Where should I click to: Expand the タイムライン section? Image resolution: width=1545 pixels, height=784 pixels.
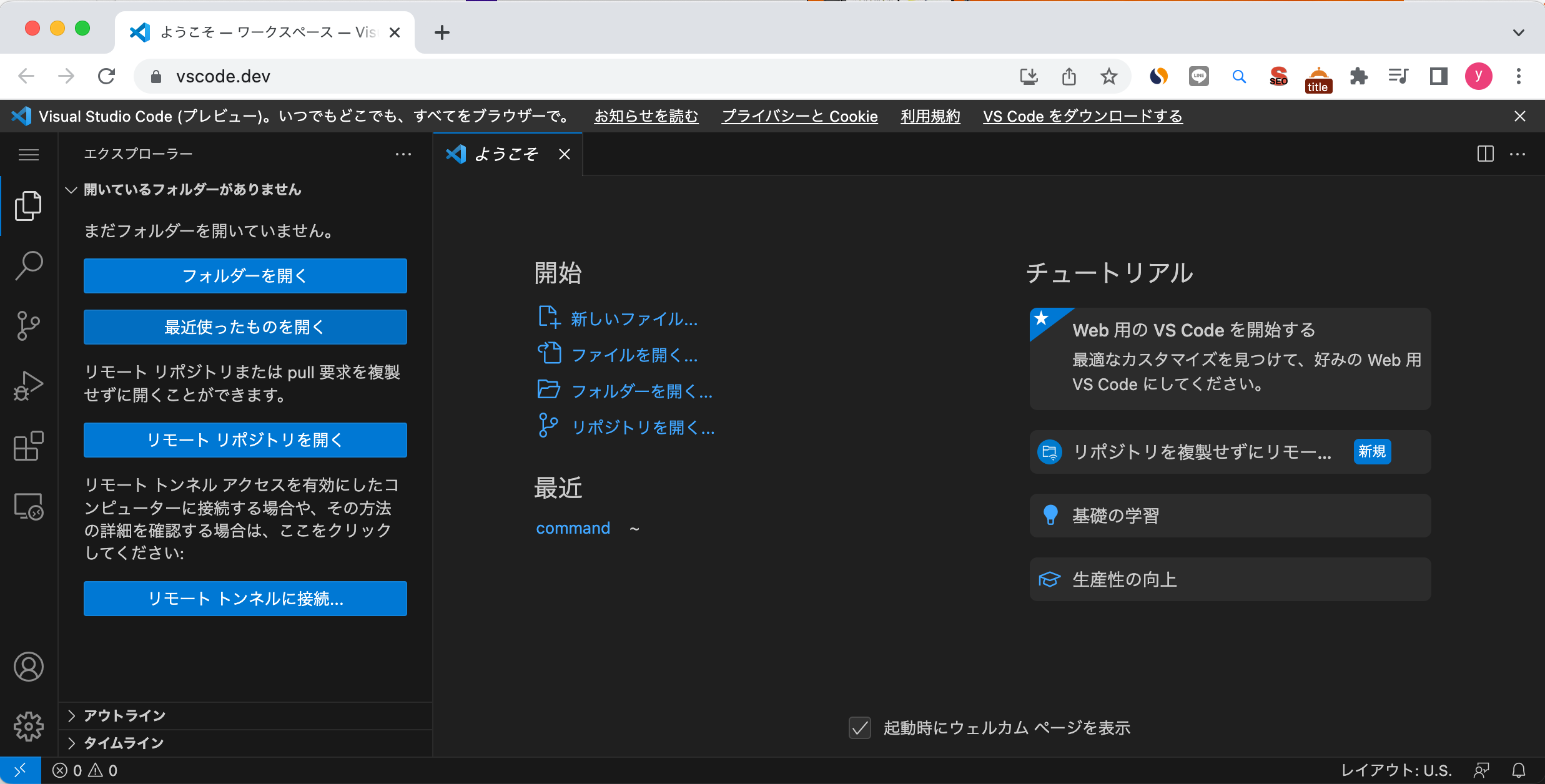tap(245, 743)
